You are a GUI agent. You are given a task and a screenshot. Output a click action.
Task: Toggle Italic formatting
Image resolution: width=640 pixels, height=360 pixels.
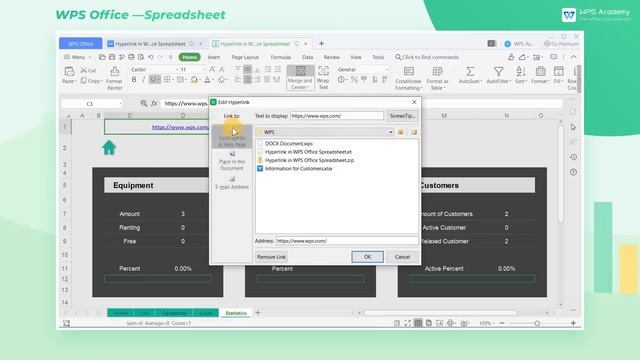143,80
